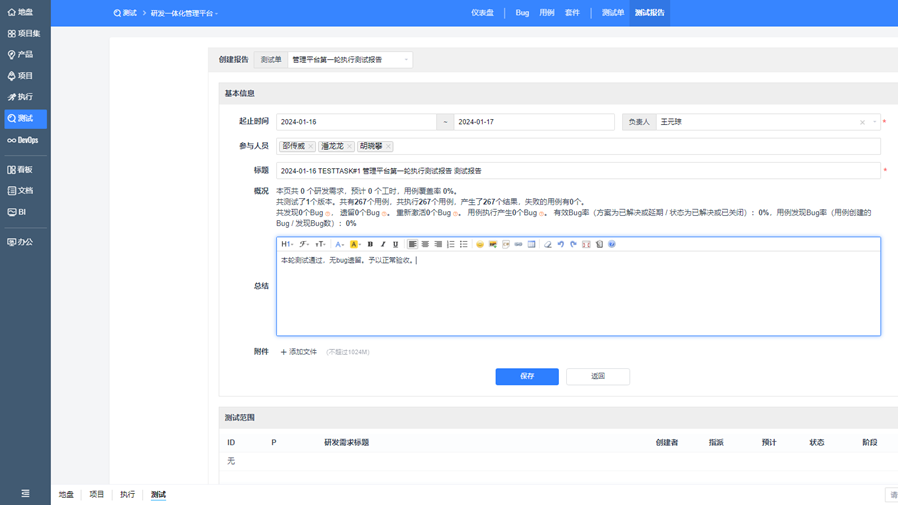This screenshot has width=898, height=507.
Task: Open the font family dropdown
Action: (x=304, y=244)
